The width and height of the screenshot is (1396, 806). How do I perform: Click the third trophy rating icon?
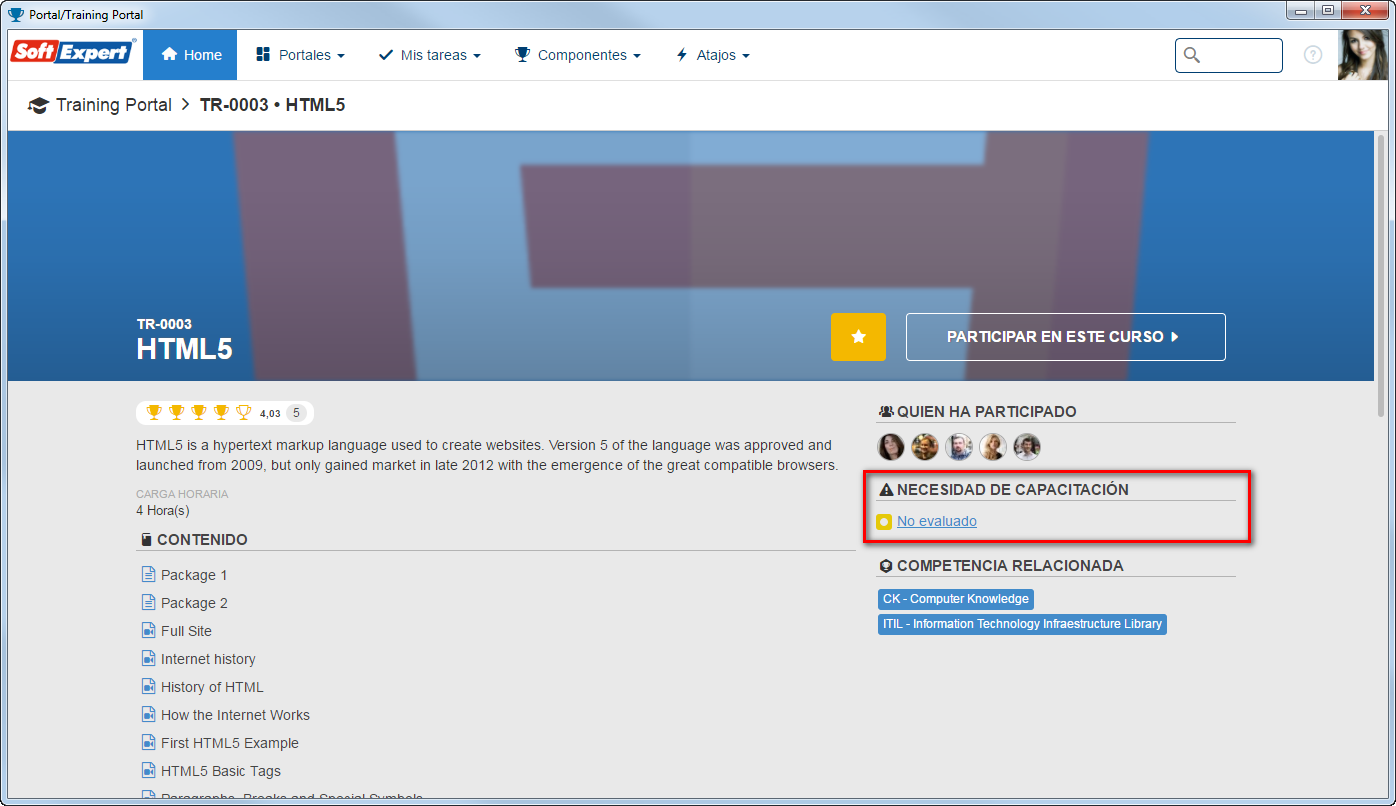point(198,412)
